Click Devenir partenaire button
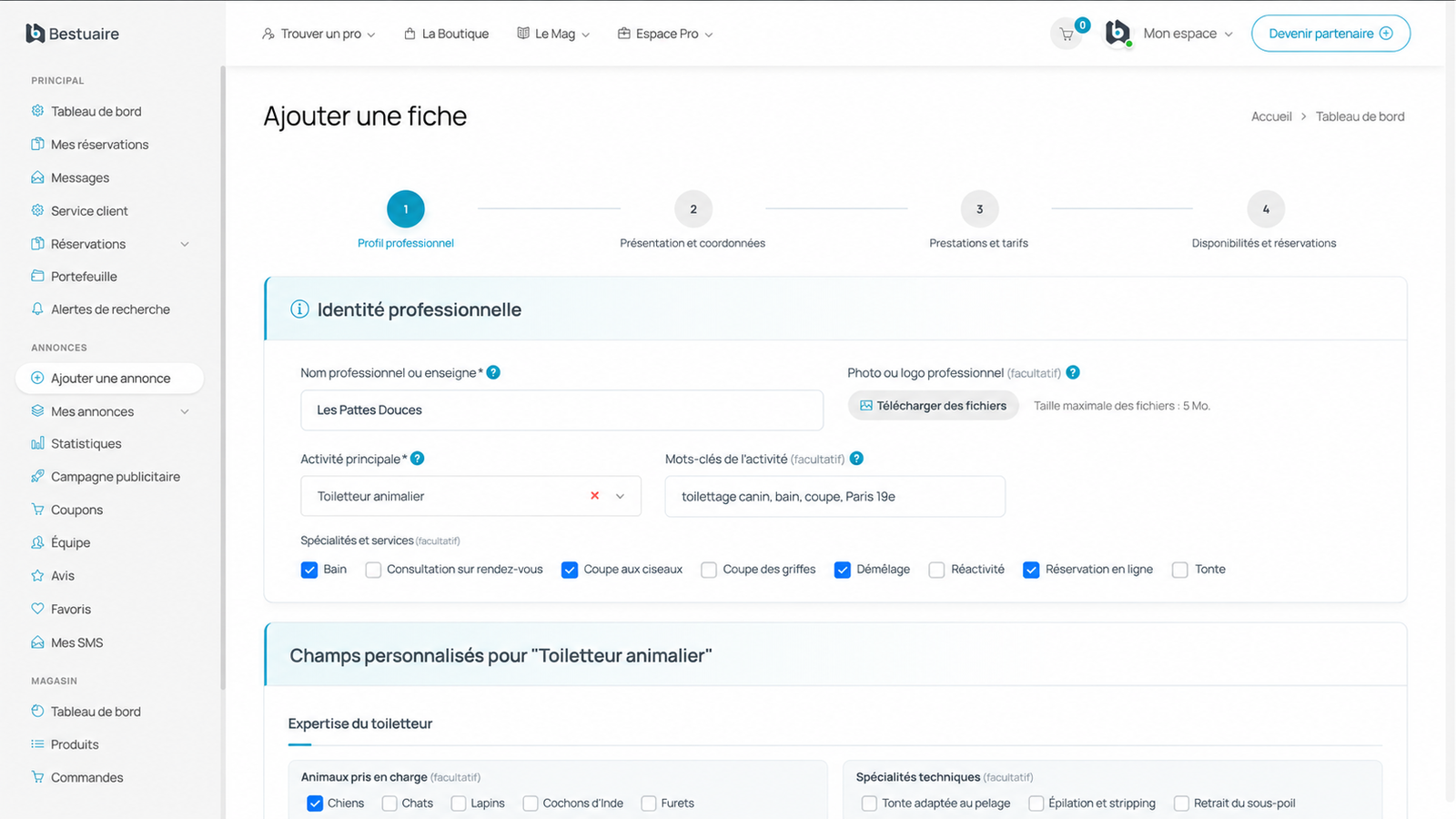 point(1330,34)
